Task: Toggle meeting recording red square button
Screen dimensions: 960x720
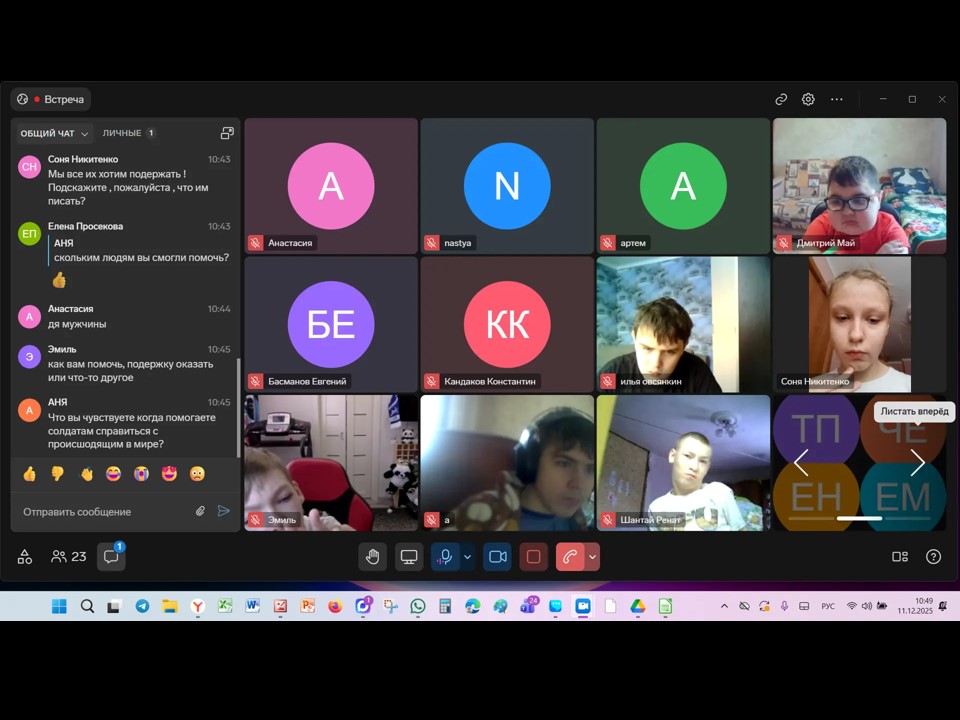Action: pyautogui.click(x=533, y=557)
